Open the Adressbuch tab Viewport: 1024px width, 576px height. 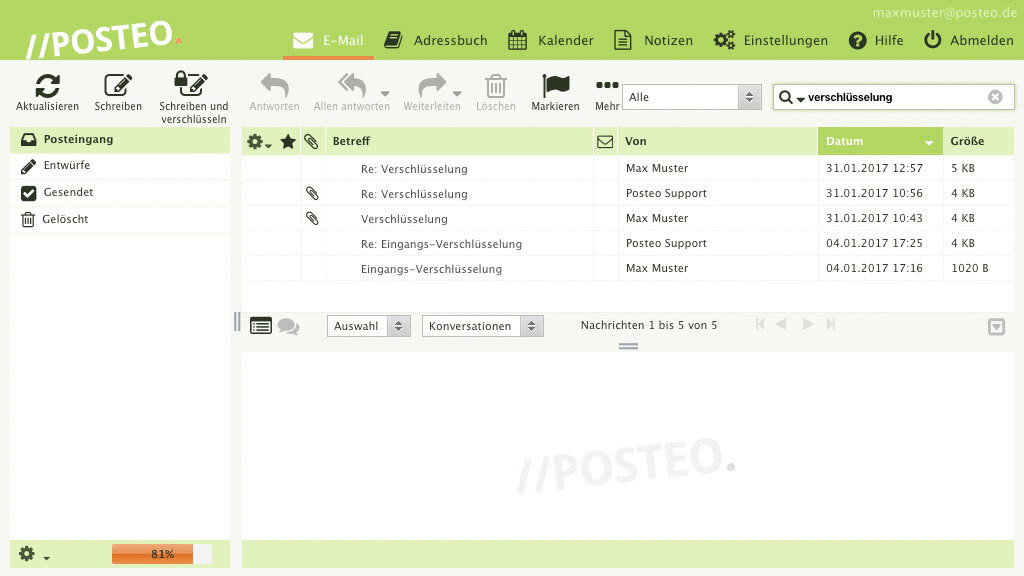(436, 40)
